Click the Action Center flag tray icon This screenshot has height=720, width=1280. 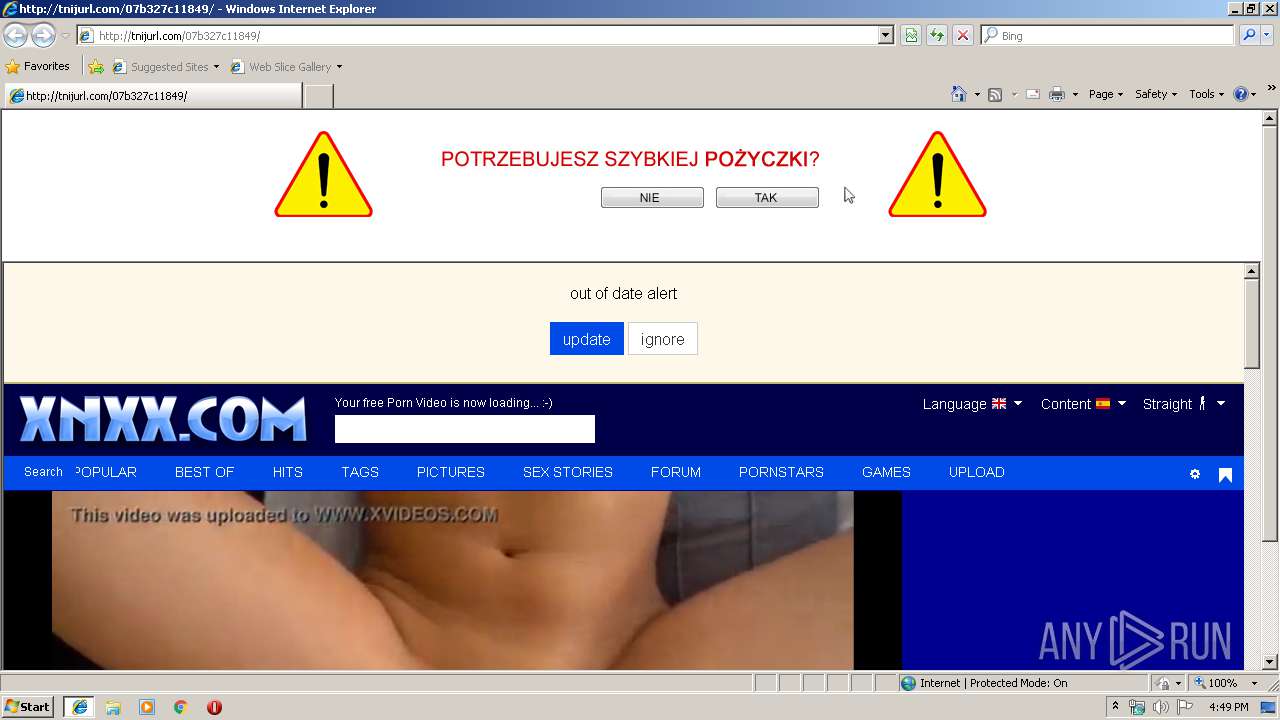coord(1185,707)
